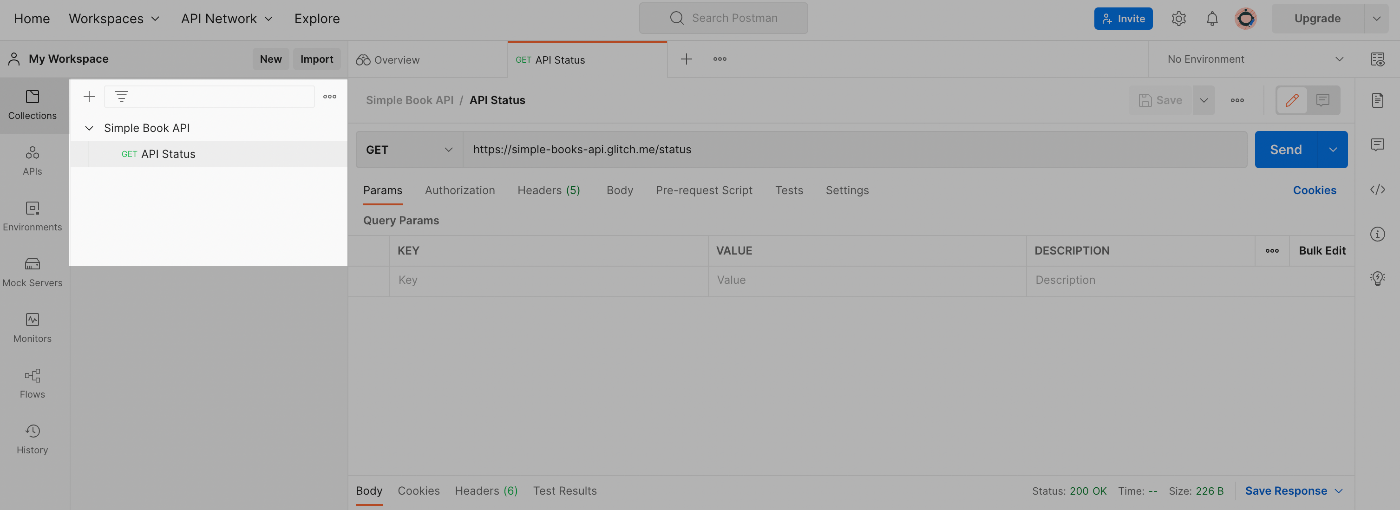Open tab options ellipsis next to new tab
This screenshot has width=1400, height=510.
coord(720,59)
